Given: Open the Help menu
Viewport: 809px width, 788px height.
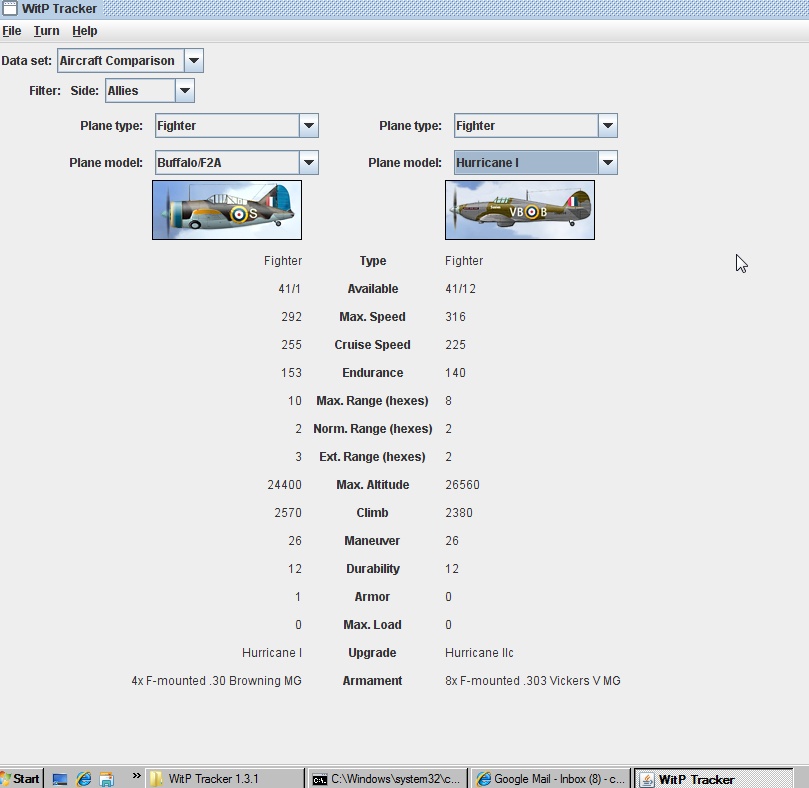Looking at the screenshot, I should [85, 31].
